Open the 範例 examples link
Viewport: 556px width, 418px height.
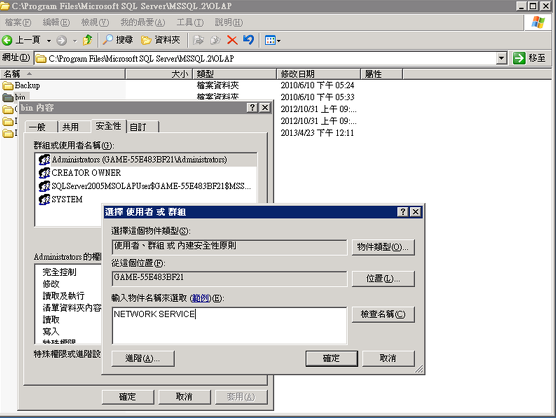pyautogui.click(x=200, y=298)
